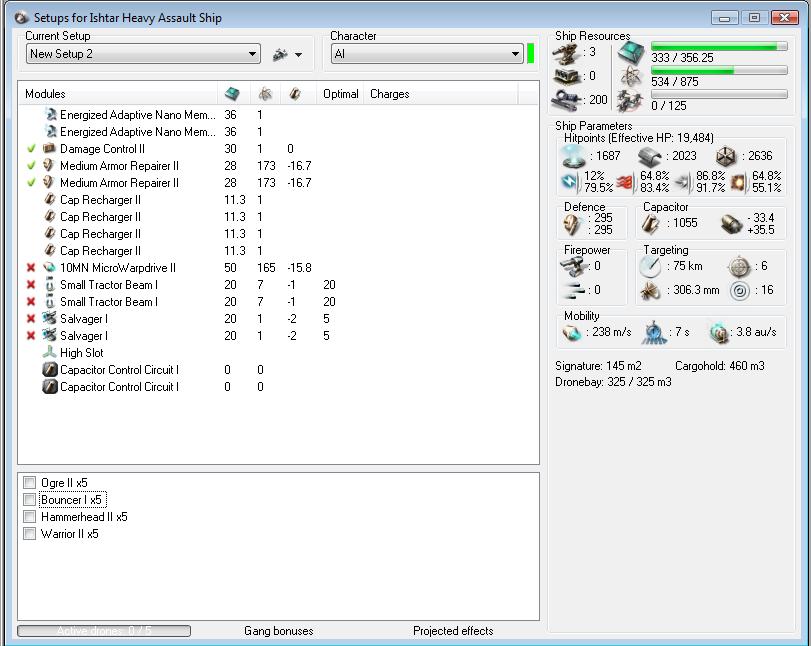
Task: Open the Current Setup dropdown
Action: click(143, 54)
